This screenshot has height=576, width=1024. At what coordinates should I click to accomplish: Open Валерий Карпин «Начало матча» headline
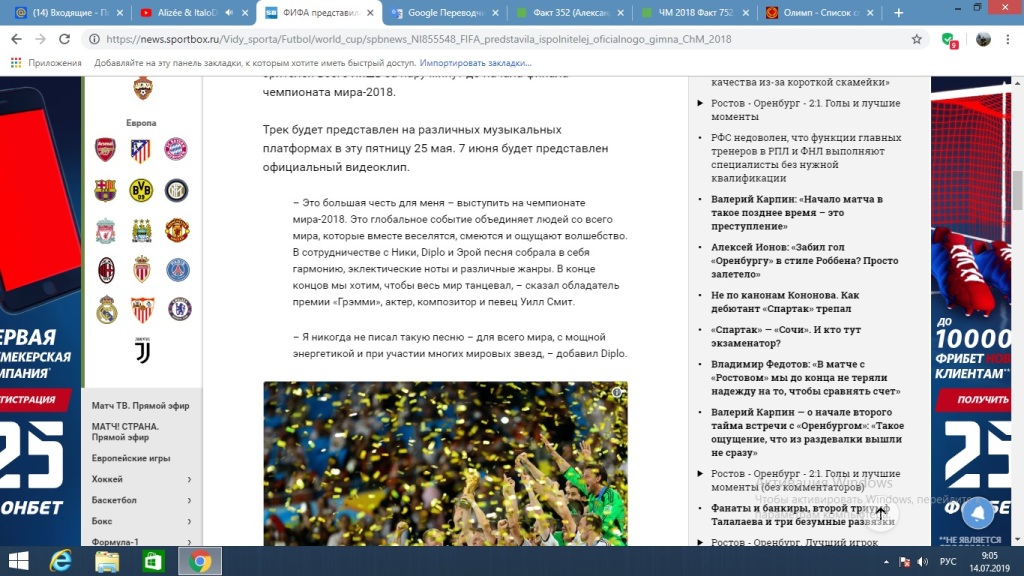(x=797, y=212)
